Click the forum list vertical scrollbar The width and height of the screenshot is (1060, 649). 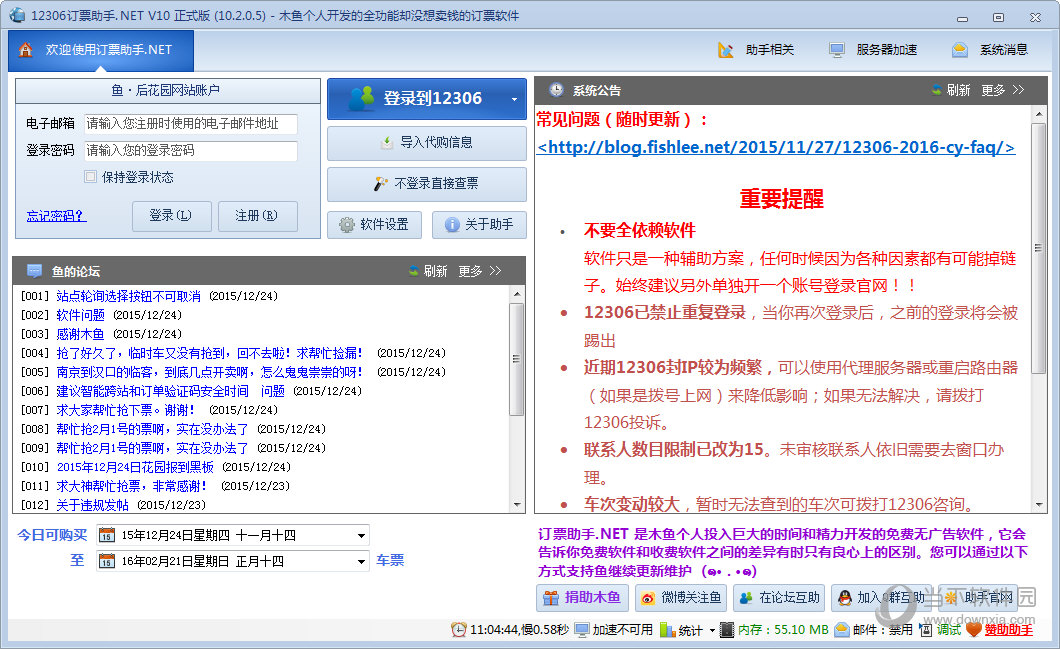(x=517, y=360)
